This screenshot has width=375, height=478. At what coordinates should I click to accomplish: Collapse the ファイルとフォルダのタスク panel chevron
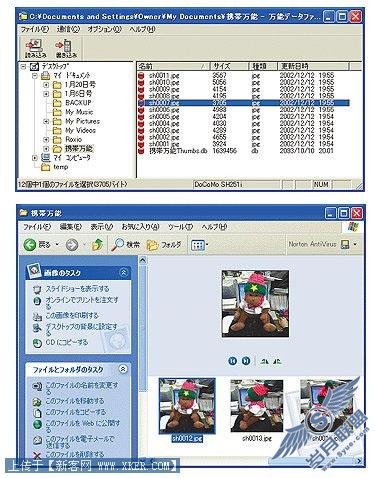point(123,369)
